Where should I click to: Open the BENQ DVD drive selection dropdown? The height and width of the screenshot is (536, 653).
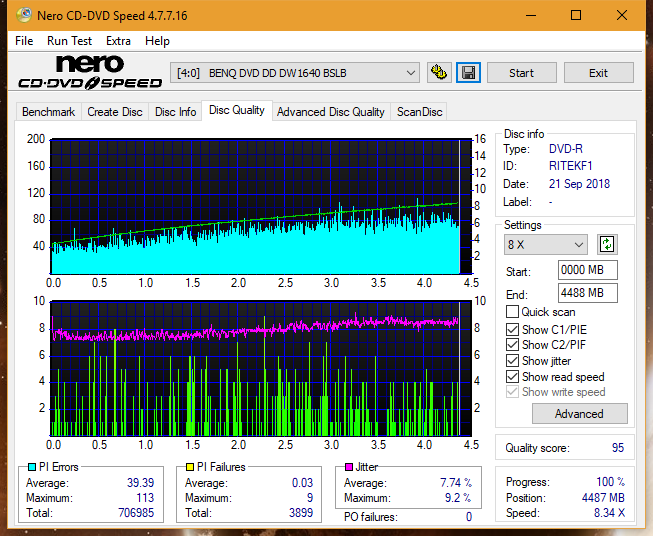click(x=295, y=73)
